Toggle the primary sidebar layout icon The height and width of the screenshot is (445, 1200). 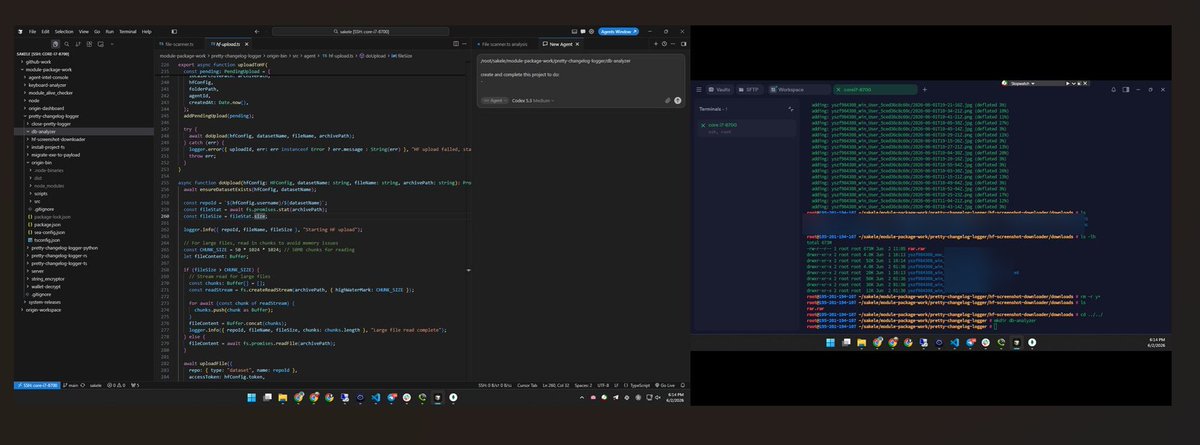pos(174,31)
